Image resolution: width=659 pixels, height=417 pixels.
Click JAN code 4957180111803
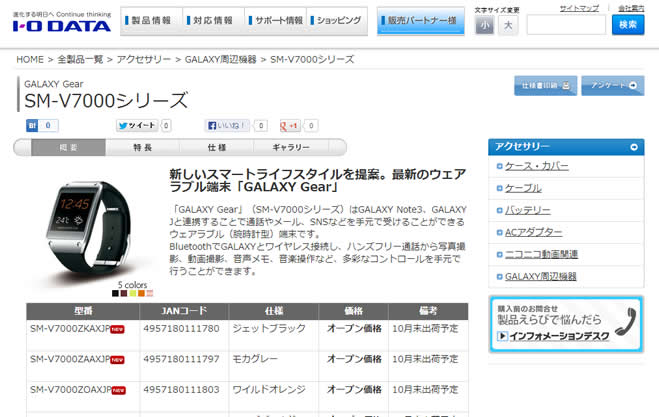(x=181, y=390)
